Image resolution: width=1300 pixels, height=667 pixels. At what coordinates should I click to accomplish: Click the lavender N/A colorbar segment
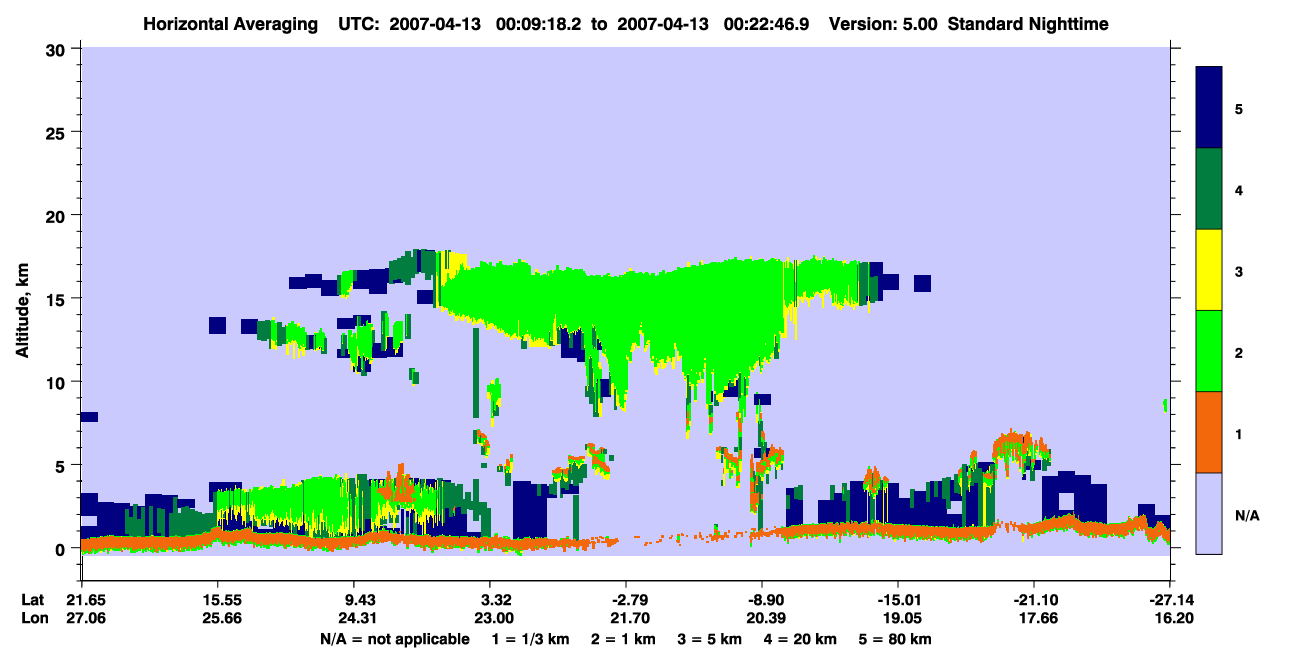(x=1210, y=512)
